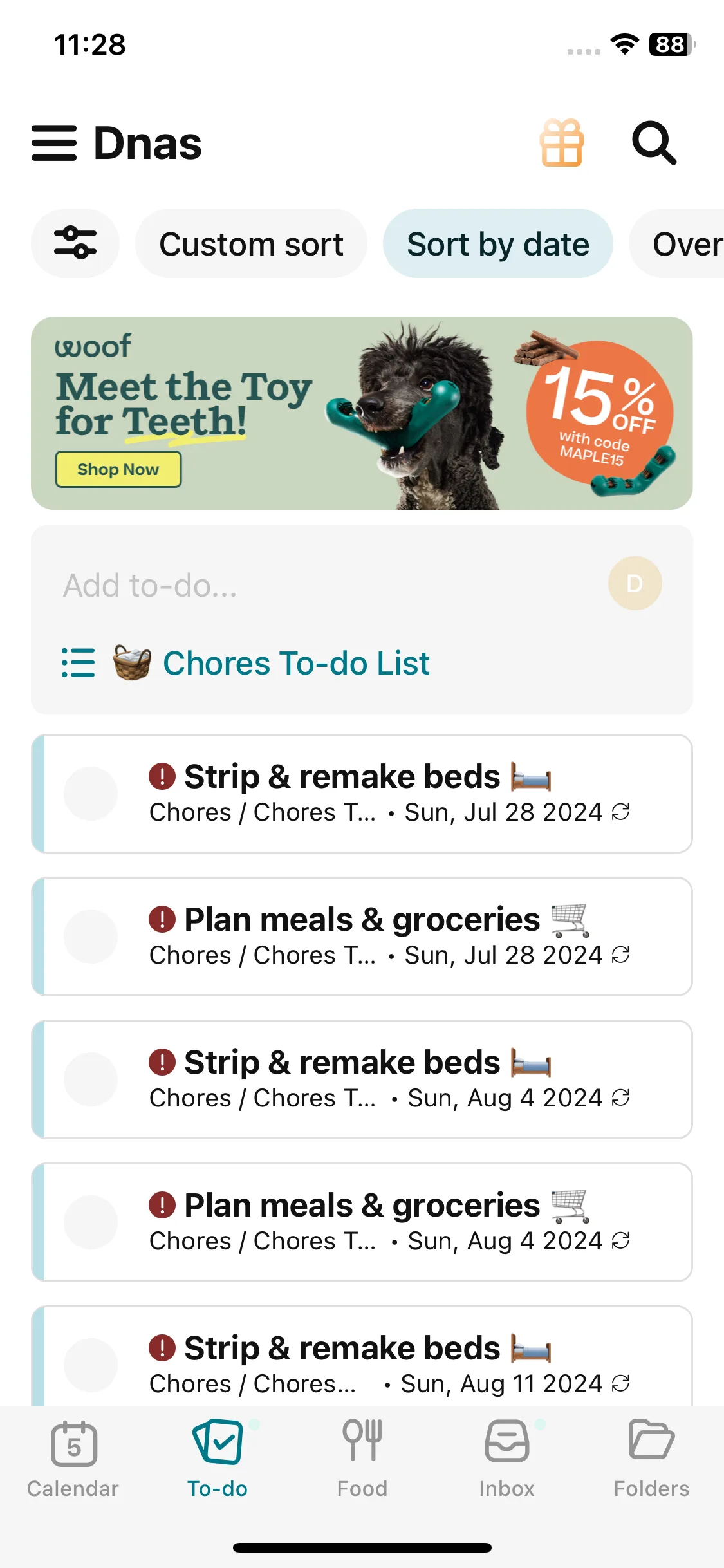724x1568 pixels.
Task: Select the Sort by date chip
Action: (x=497, y=244)
